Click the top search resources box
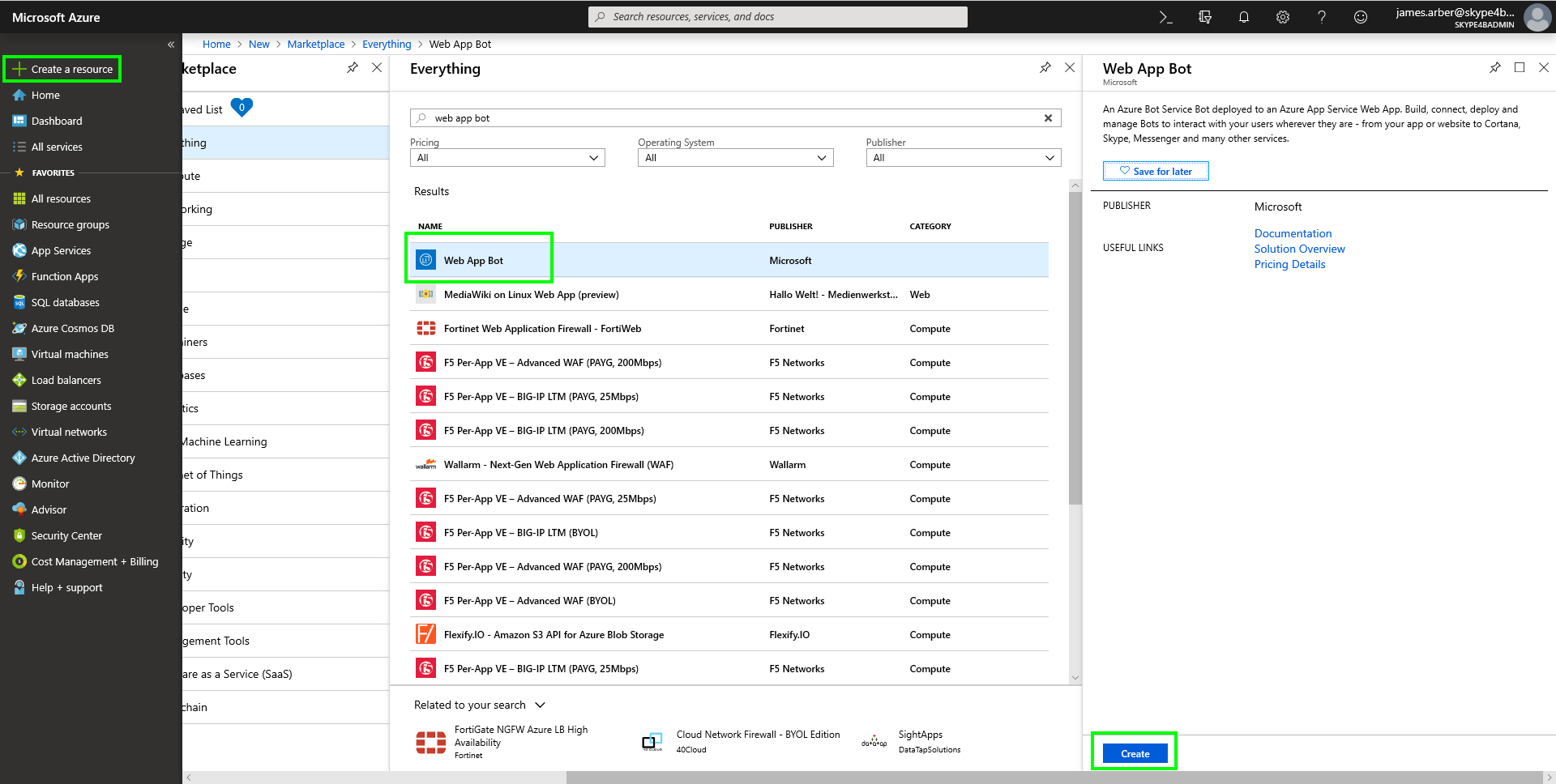The width and height of the screenshot is (1556, 784). (x=778, y=17)
